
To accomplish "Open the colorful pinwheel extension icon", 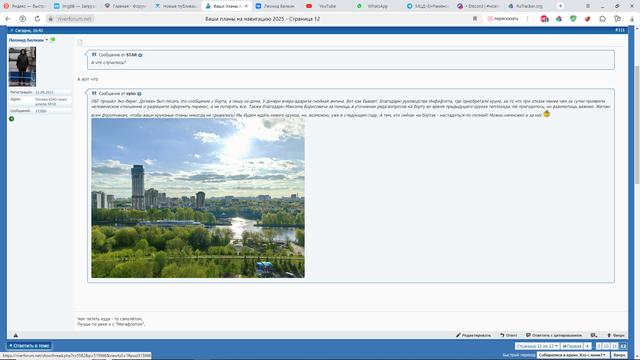I will tap(559, 19).
